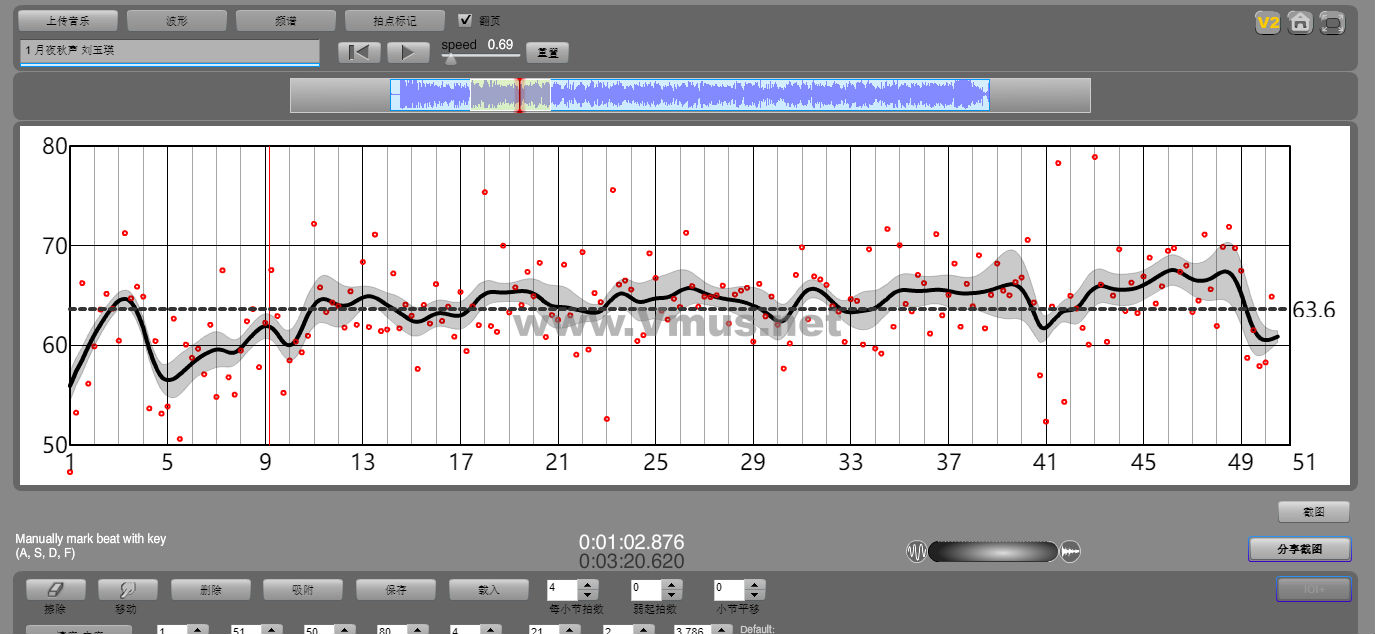Click the speed slider handle
The width and height of the screenshot is (1375, 634).
451,58
